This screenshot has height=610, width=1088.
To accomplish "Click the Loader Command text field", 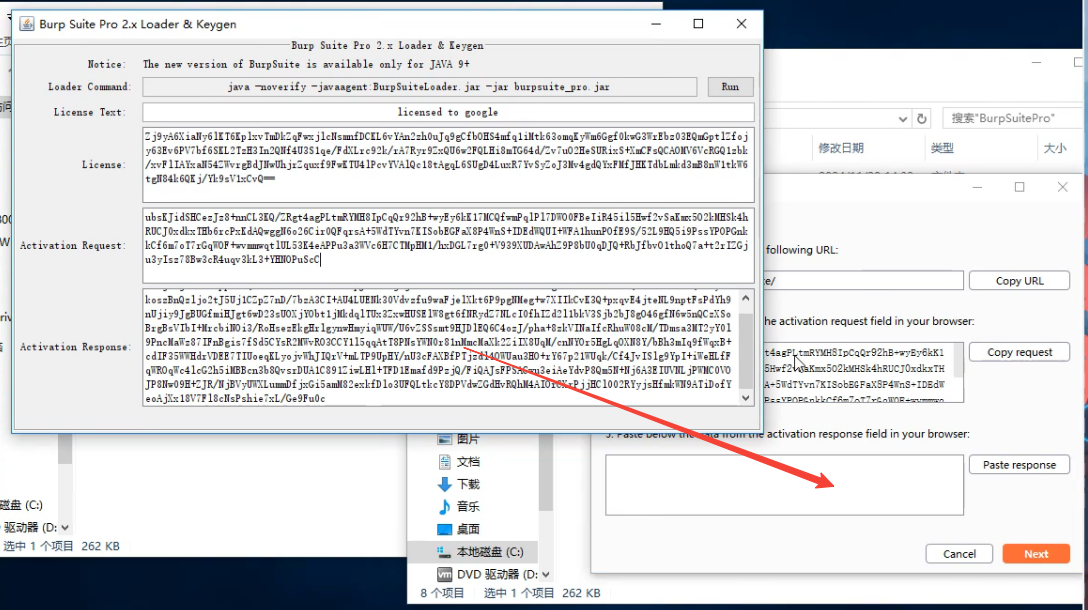I will pyautogui.click(x=420, y=87).
